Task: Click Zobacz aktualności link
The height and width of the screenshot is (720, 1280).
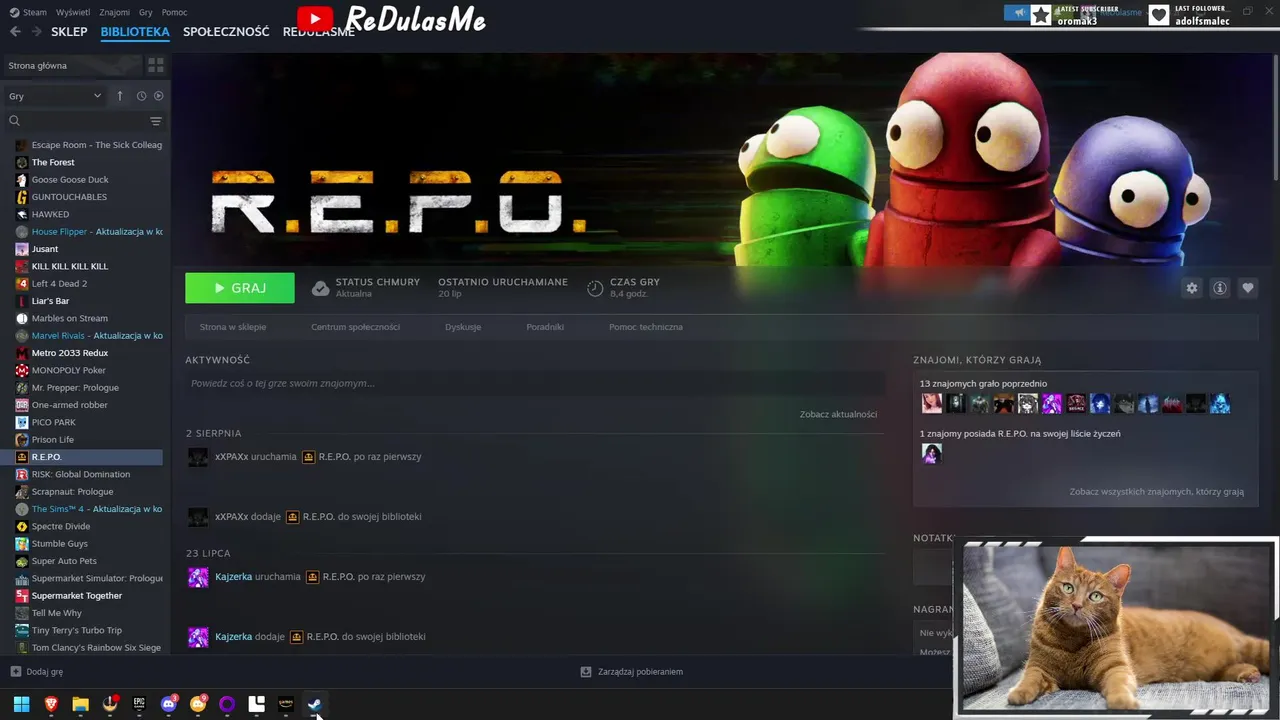Action: click(838, 414)
